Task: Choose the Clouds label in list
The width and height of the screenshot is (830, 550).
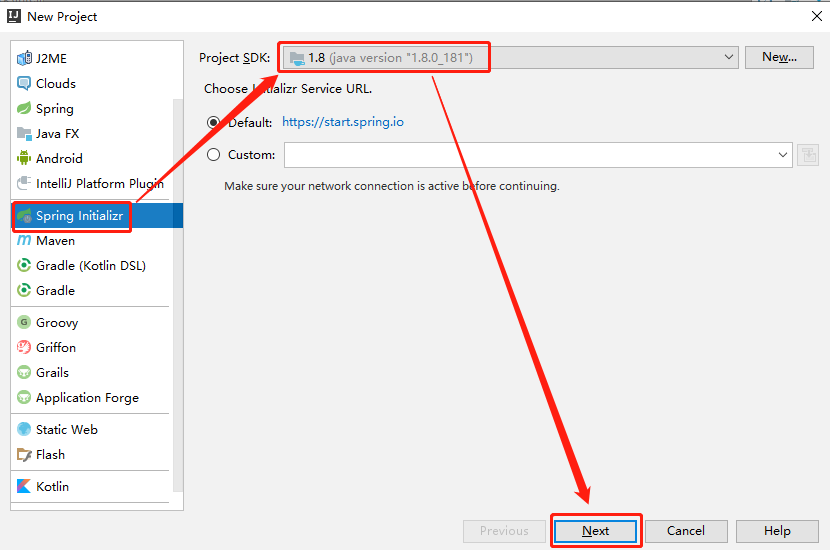Action: [56, 84]
